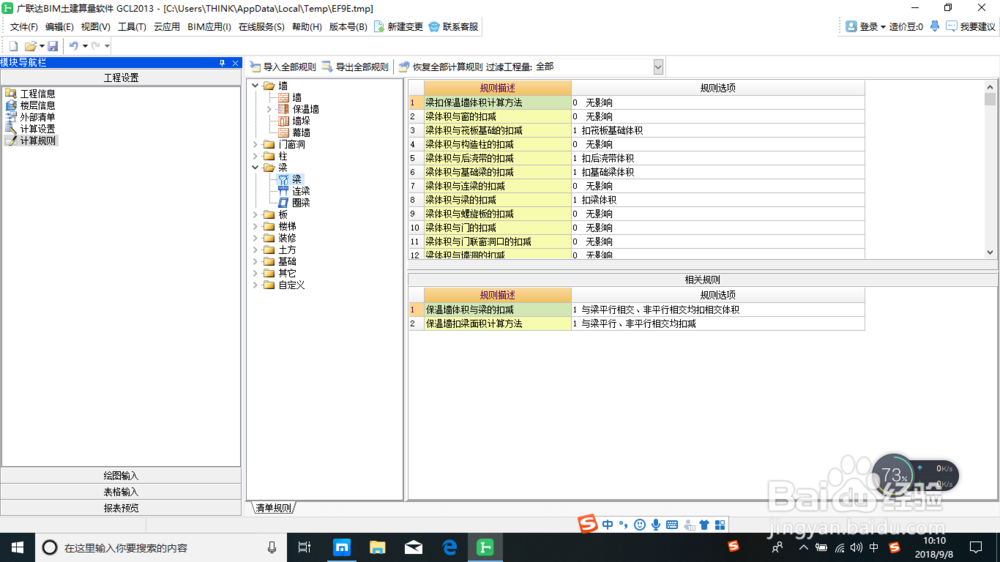The height and width of the screenshot is (562, 1000).
Task: Expand the 基础 folder
Action: (255, 262)
